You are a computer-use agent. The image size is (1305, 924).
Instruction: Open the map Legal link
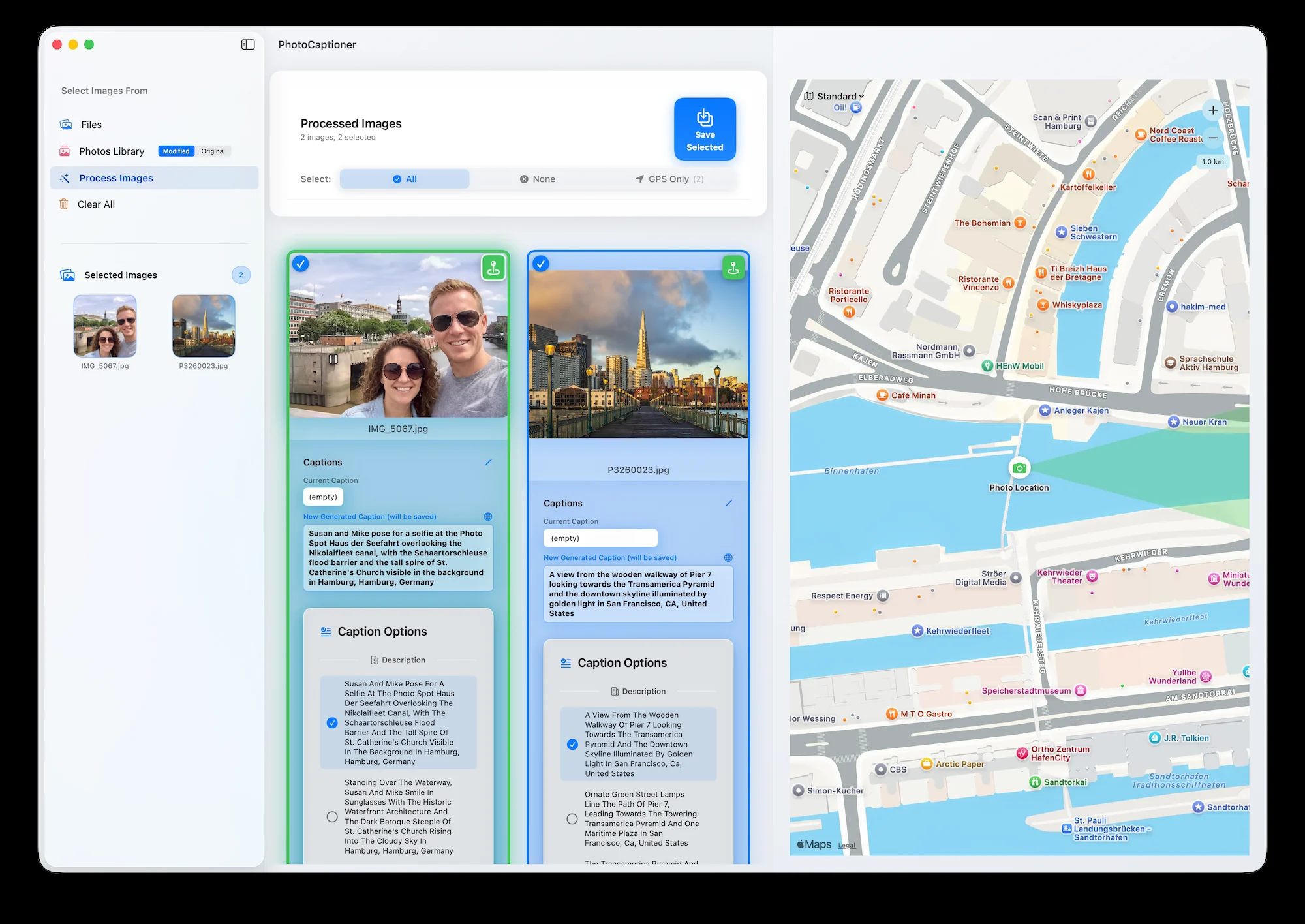point(846,845)
